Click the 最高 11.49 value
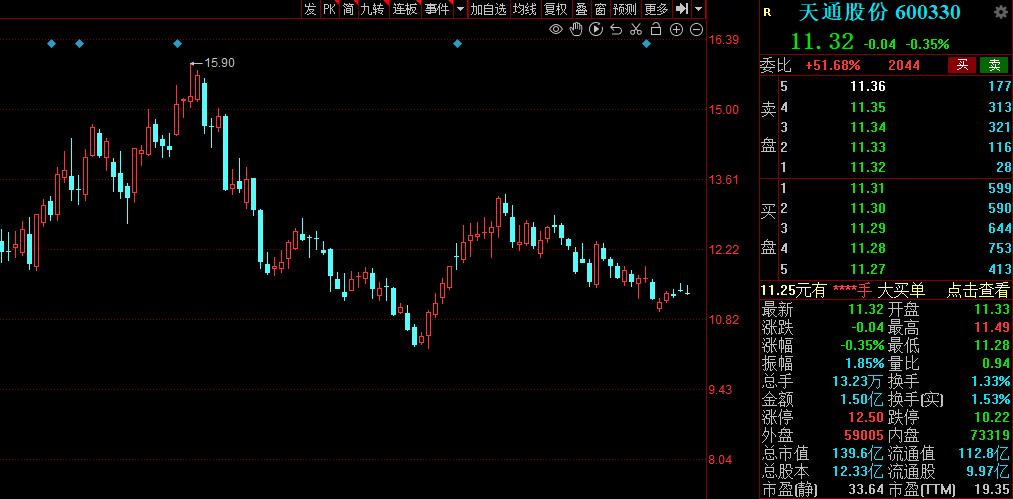 [992, 327]
